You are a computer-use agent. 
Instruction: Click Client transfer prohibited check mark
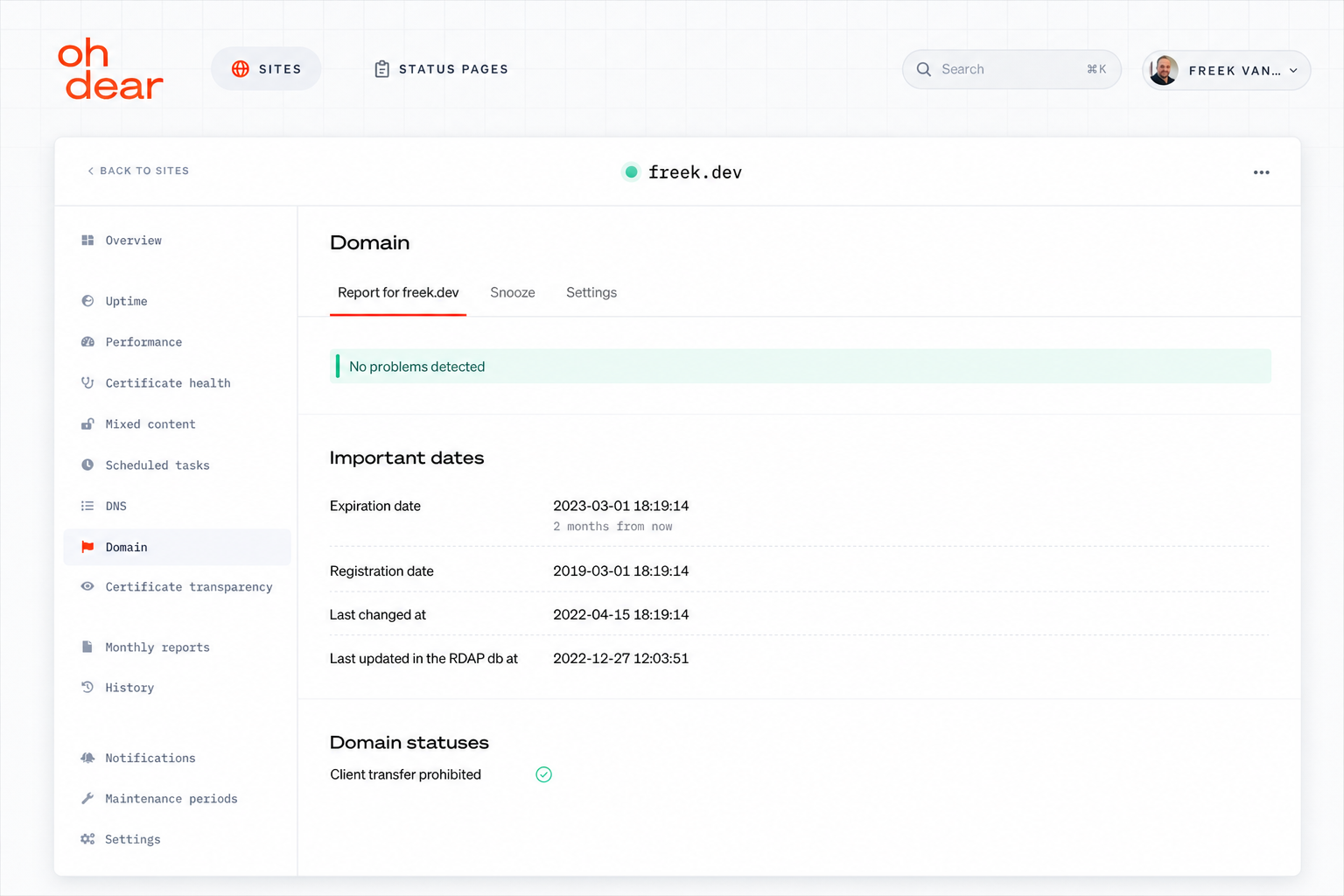coord(543,774)
